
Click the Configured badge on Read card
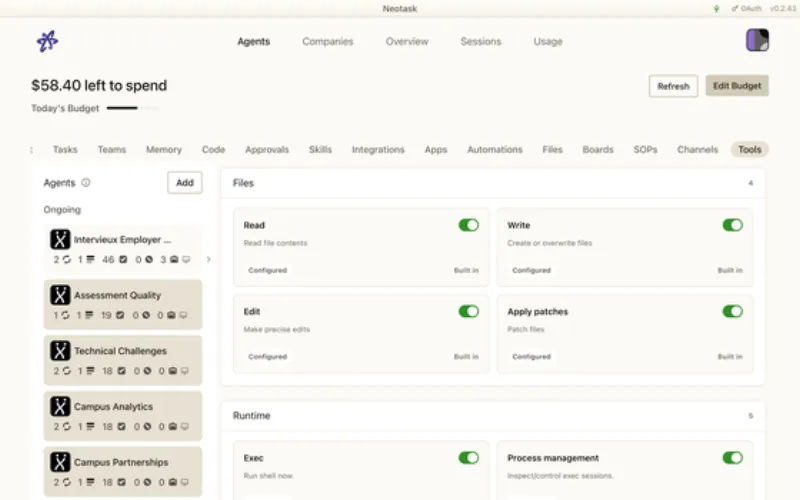pyautogui.click(x=267, y=270)
